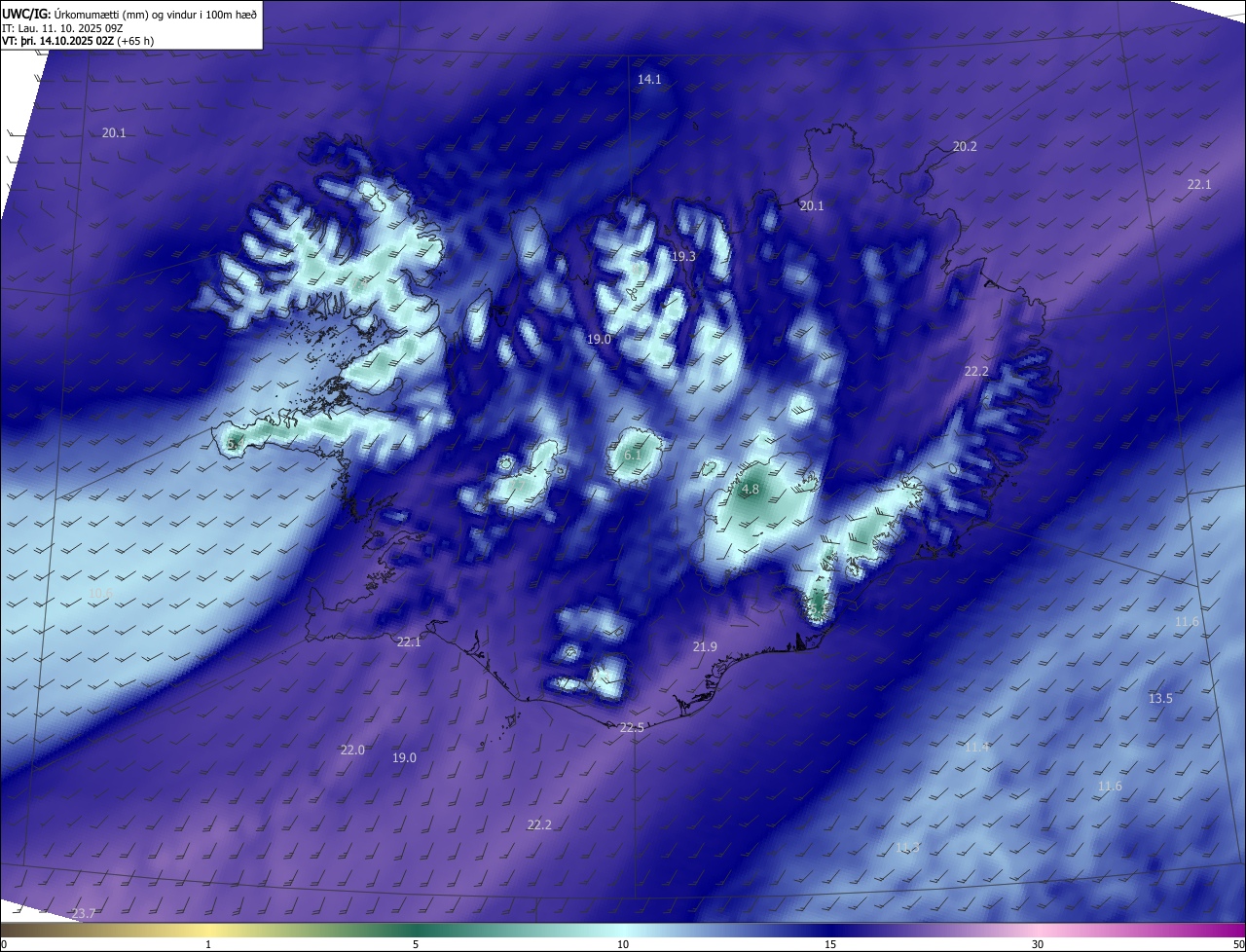
Task: Click the '10' tick on the color scale
Action: [623, 944]
